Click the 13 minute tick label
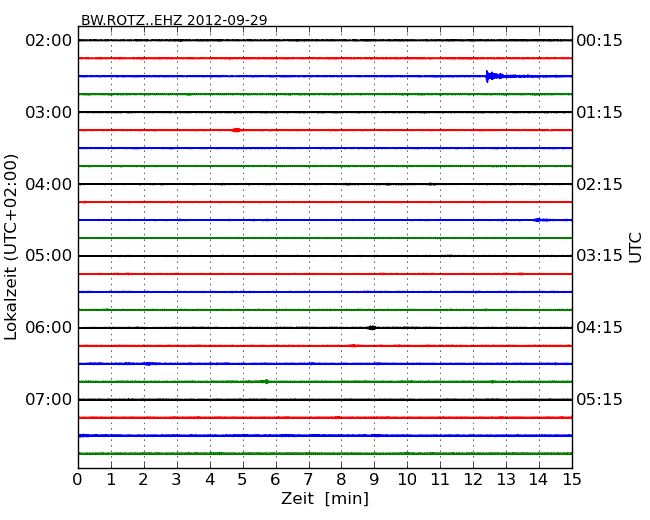 tap(506, 480)
